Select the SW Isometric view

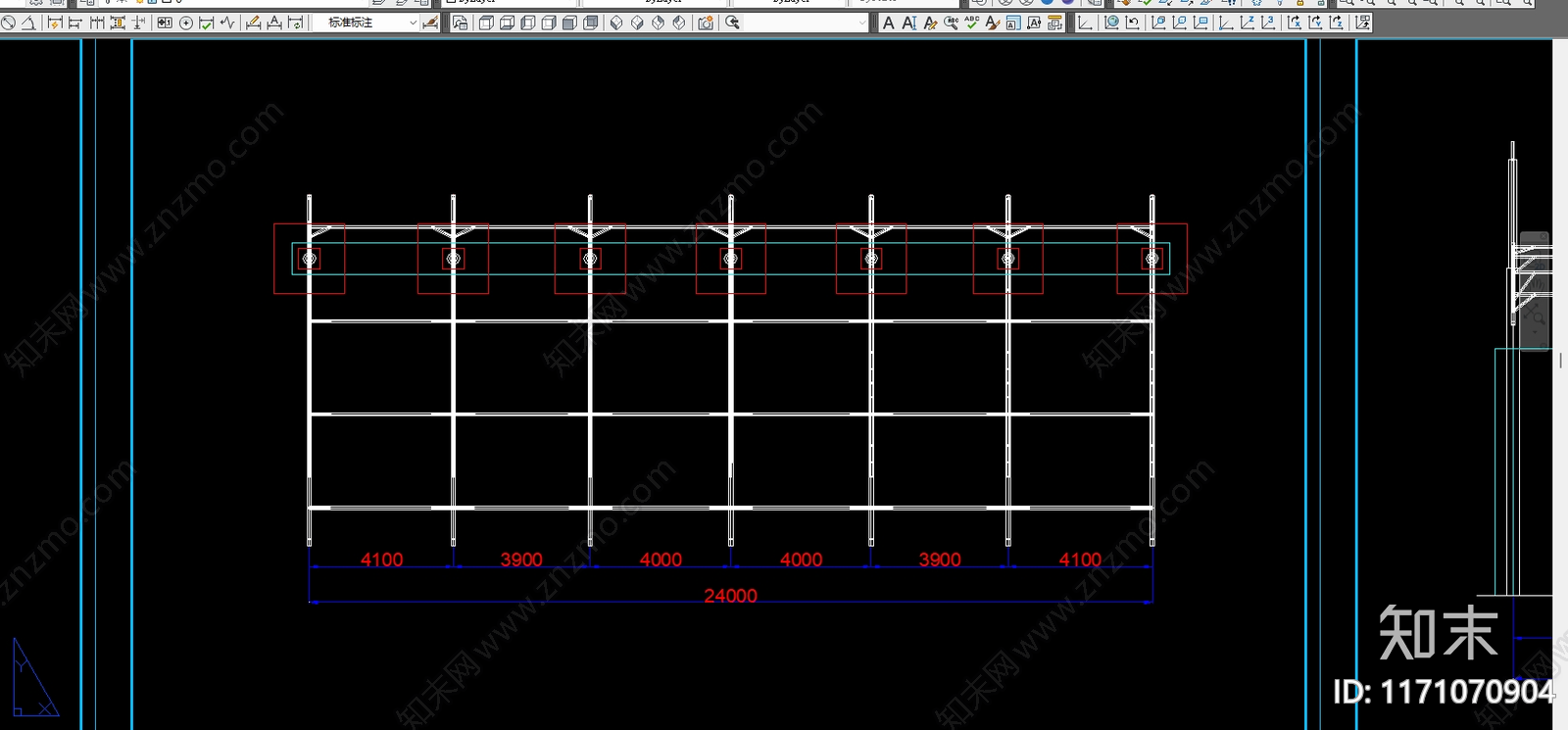(x=616, y=23)
